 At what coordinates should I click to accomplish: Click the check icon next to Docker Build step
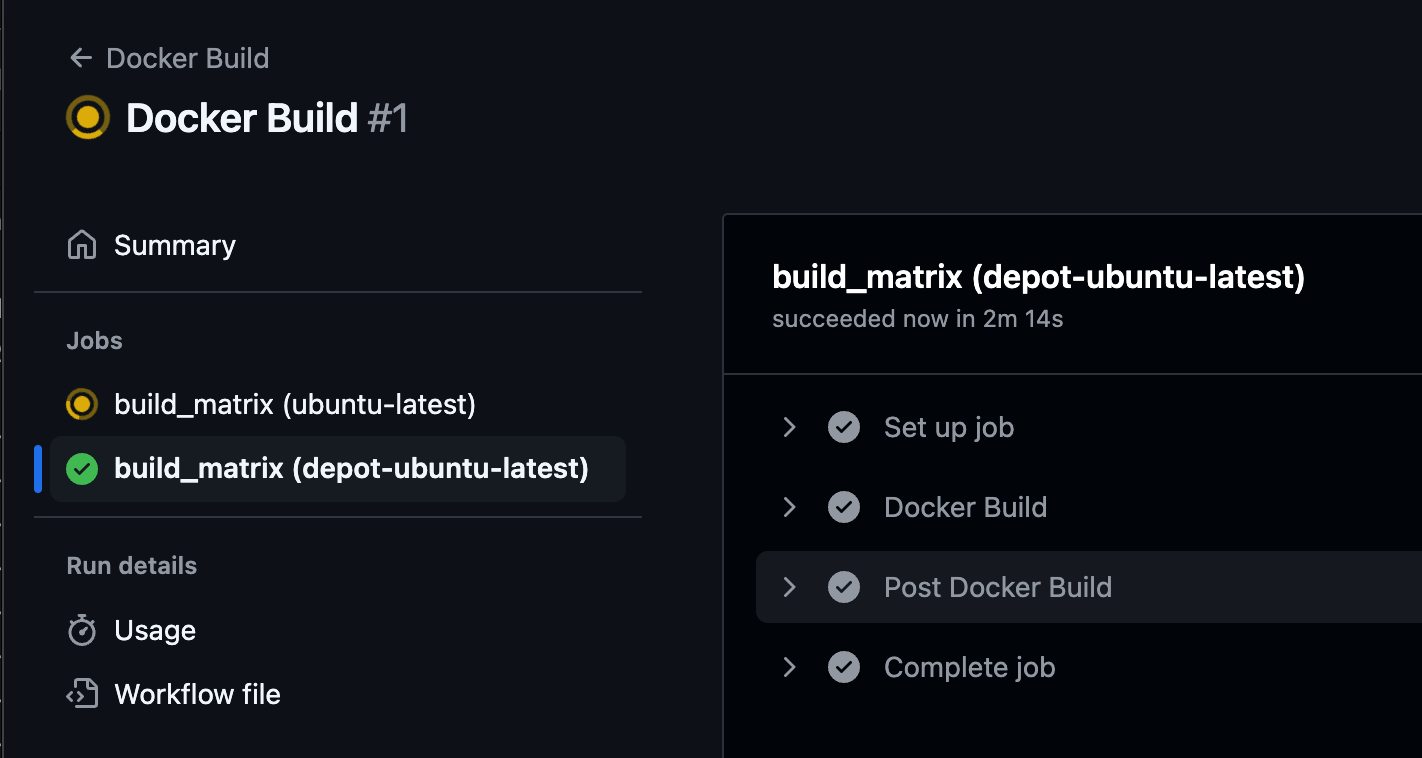pos(844,507)
